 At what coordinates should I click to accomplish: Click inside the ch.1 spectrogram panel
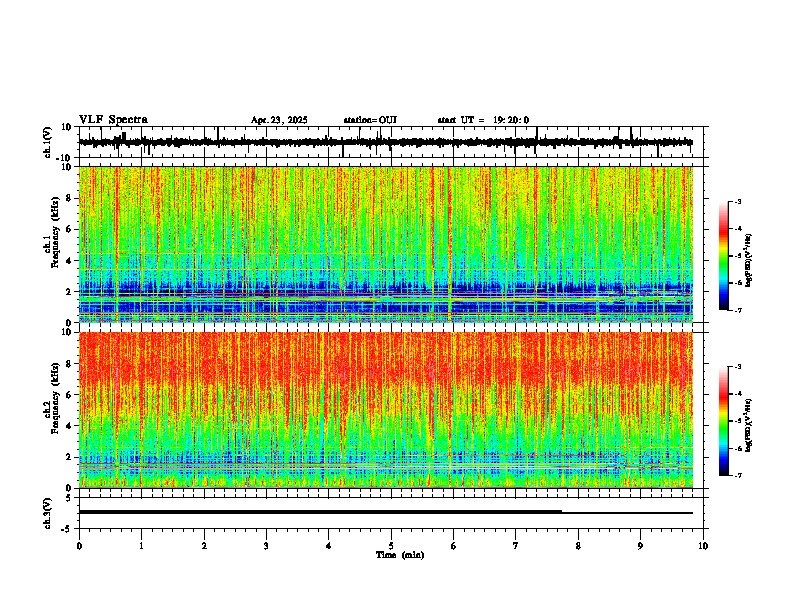pyautogui.click(x=386, y=244)
